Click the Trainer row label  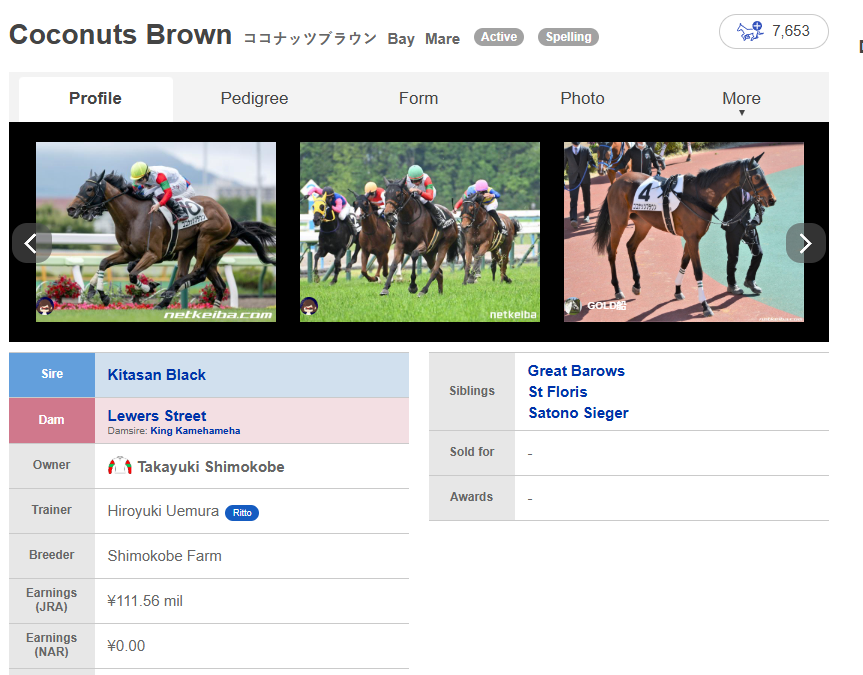(51, 510)
